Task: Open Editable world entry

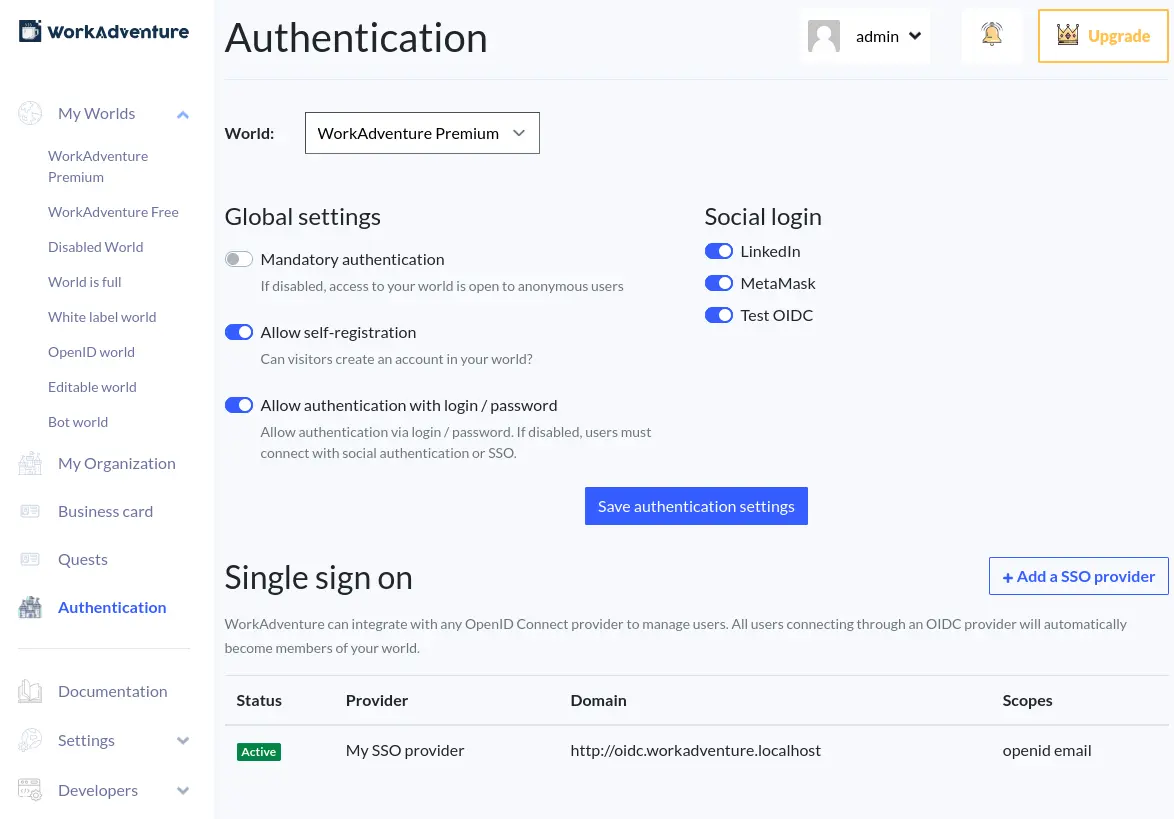Action: [x=92, y=387]
